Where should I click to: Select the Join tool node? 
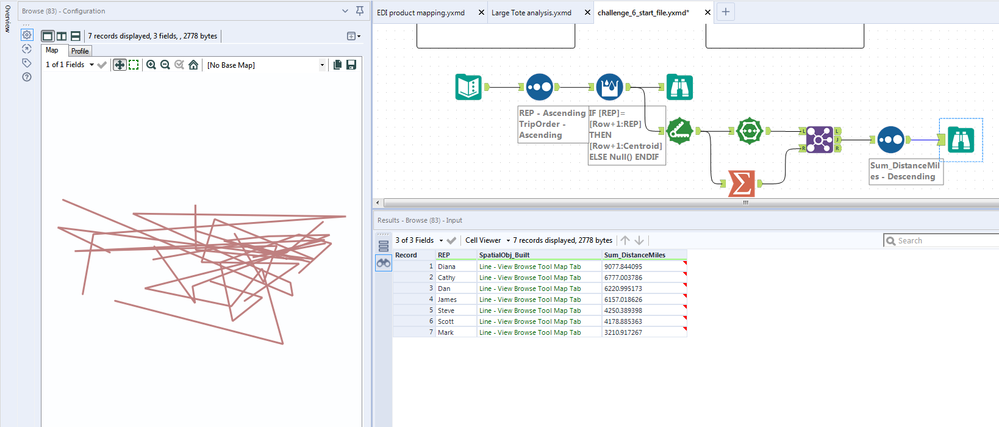tap(820, 139)
